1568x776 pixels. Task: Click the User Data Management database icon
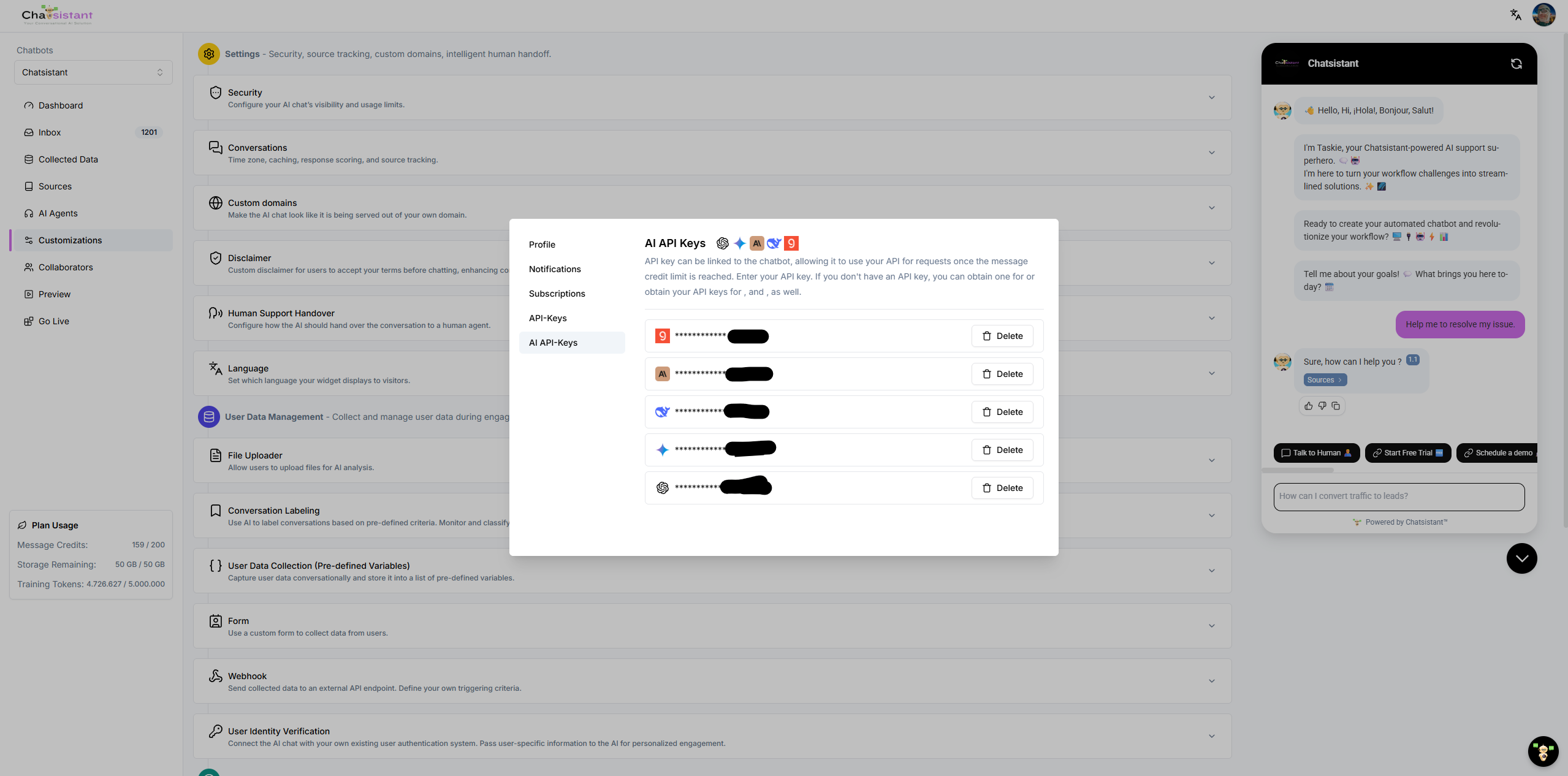(209, 417)
